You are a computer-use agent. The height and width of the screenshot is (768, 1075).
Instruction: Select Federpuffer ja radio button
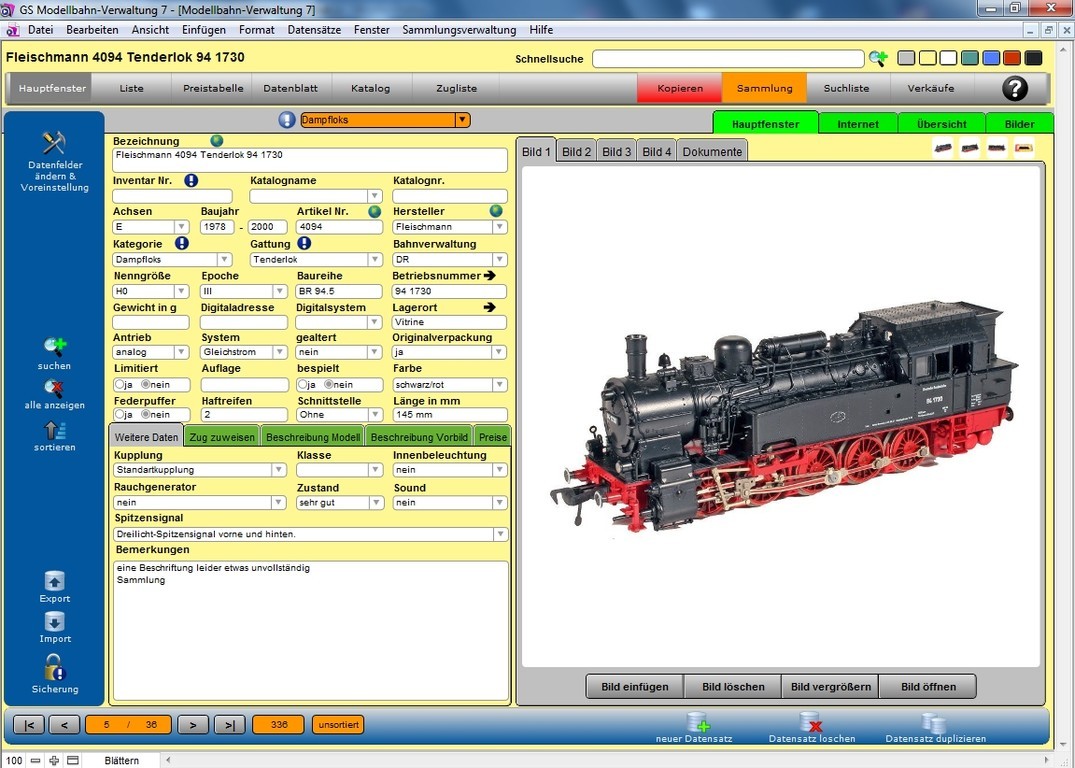[x=119, y=414]
